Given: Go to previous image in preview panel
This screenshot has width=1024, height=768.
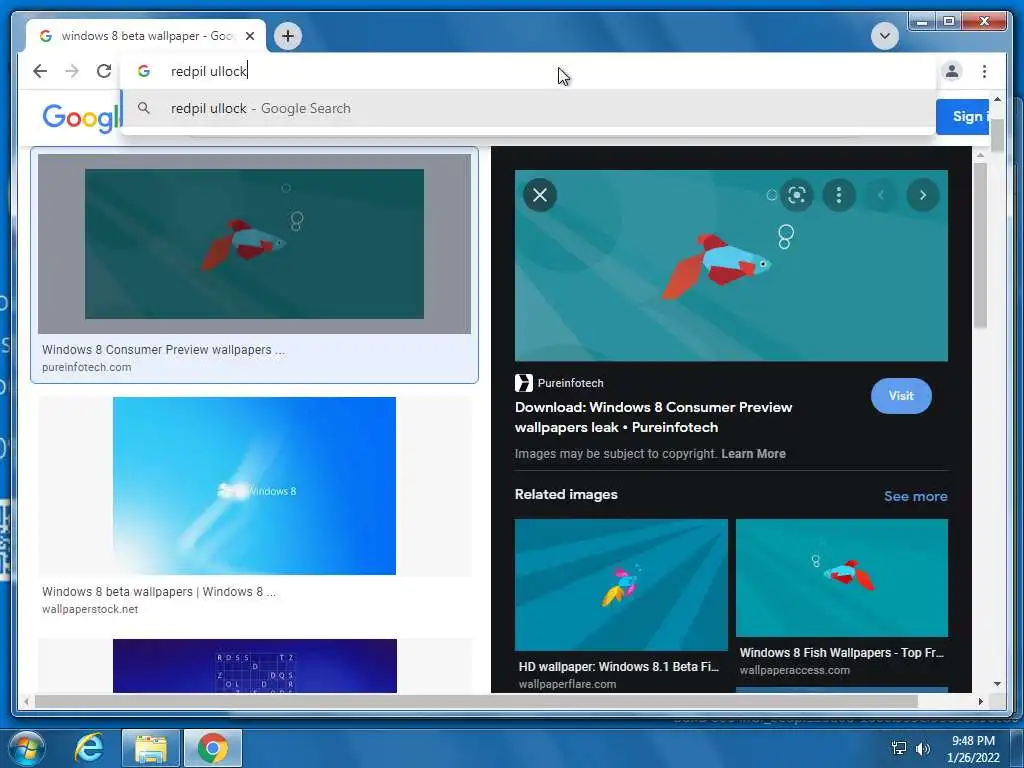Looking at the screenshot, I should click(880, 195).
